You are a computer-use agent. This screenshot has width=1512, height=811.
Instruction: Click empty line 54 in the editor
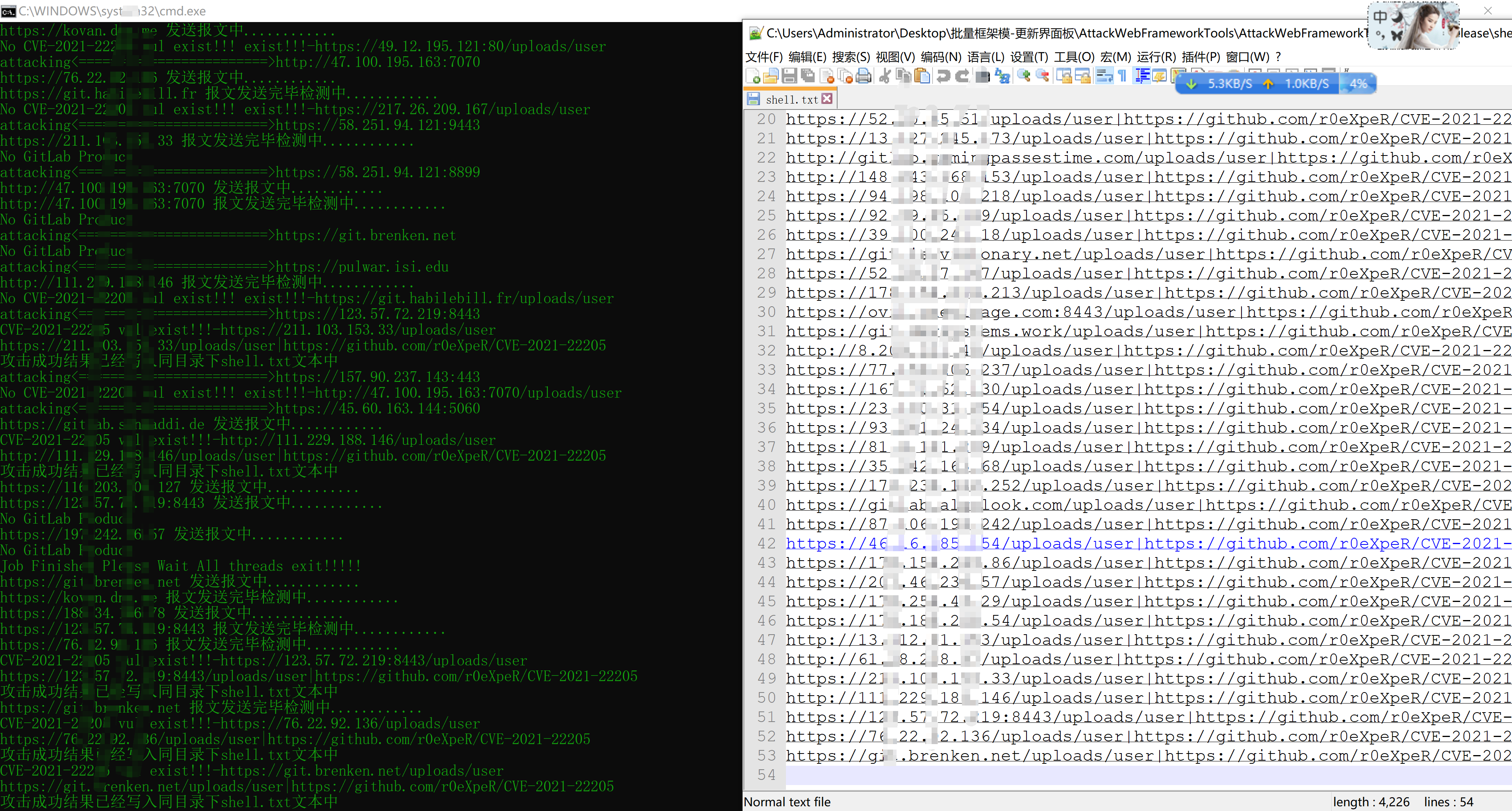1115,775
